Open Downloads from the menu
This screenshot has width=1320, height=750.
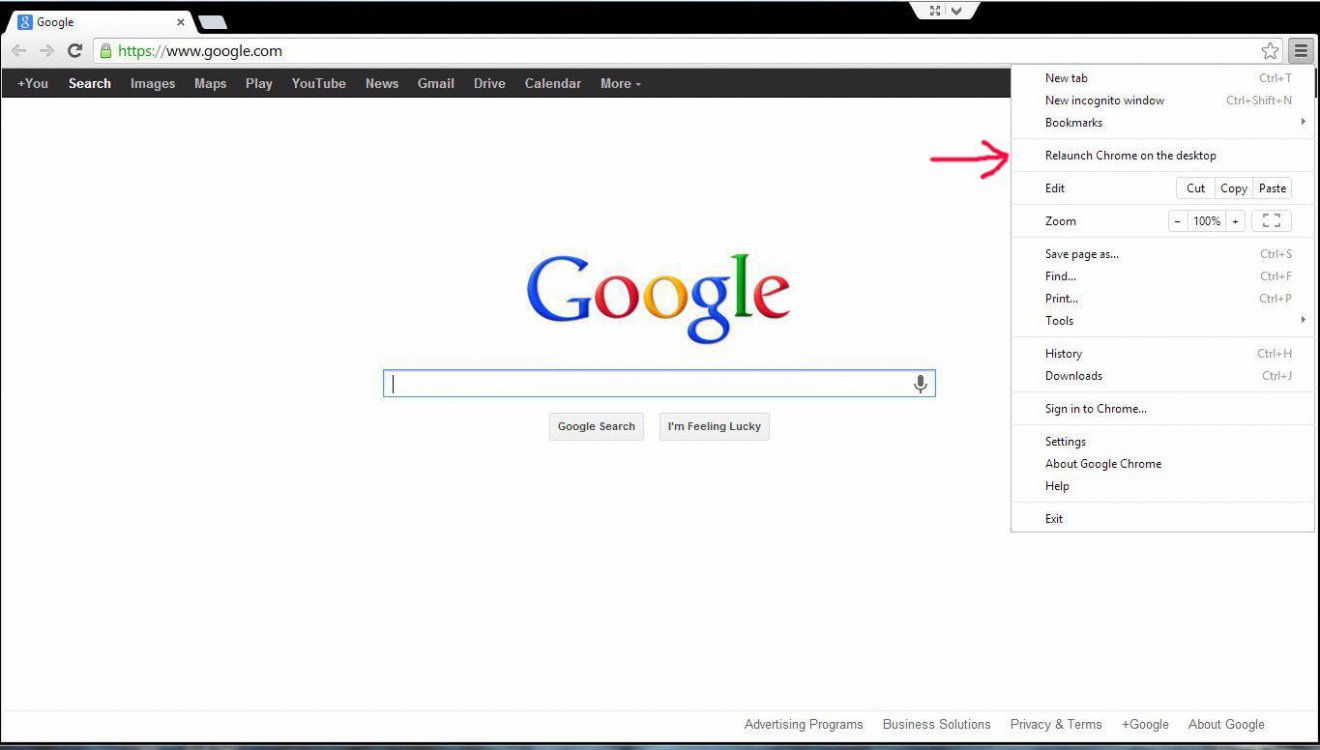pyautogui.click(x=1163, y=376)
